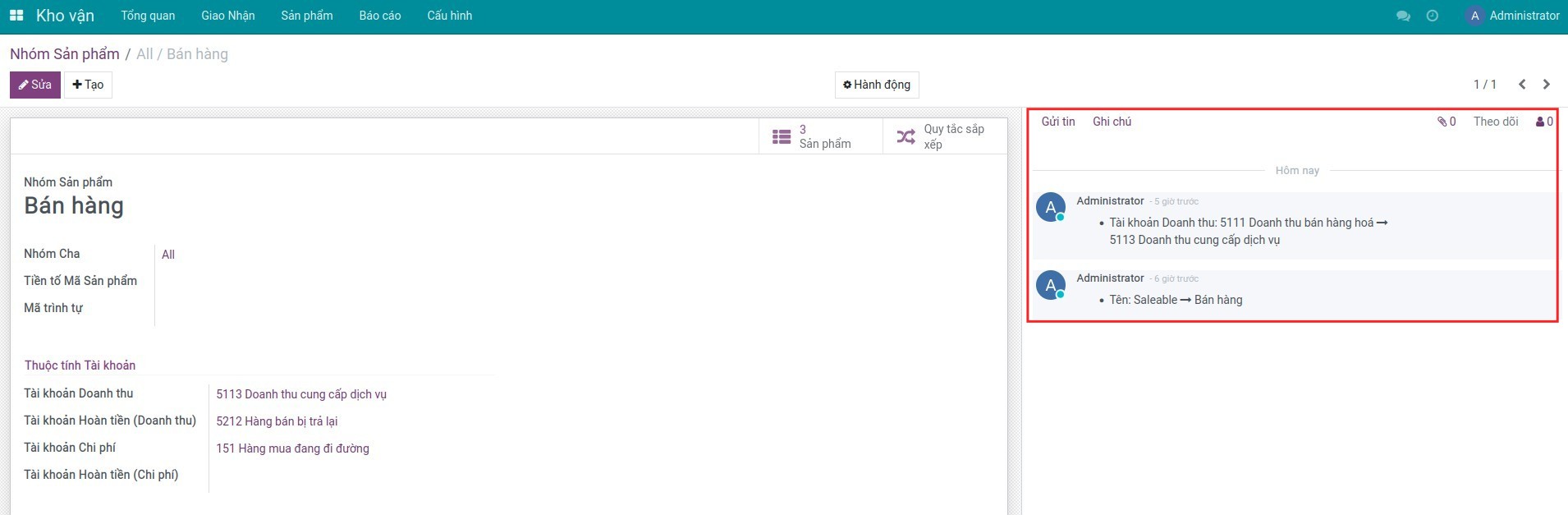Image resolution: width=1568 pixels, height=515 pixels.
Task: Open Quy tắc sắp xếp stat button
Action: tap(944, 136)
